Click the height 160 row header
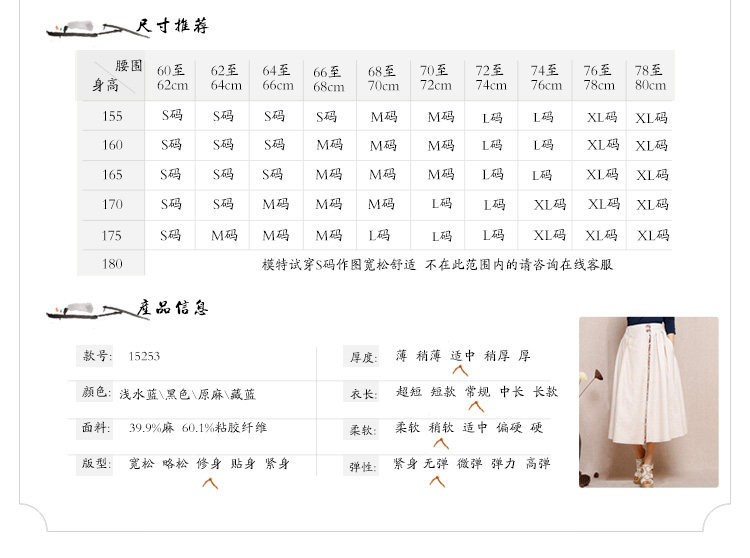 112,145
